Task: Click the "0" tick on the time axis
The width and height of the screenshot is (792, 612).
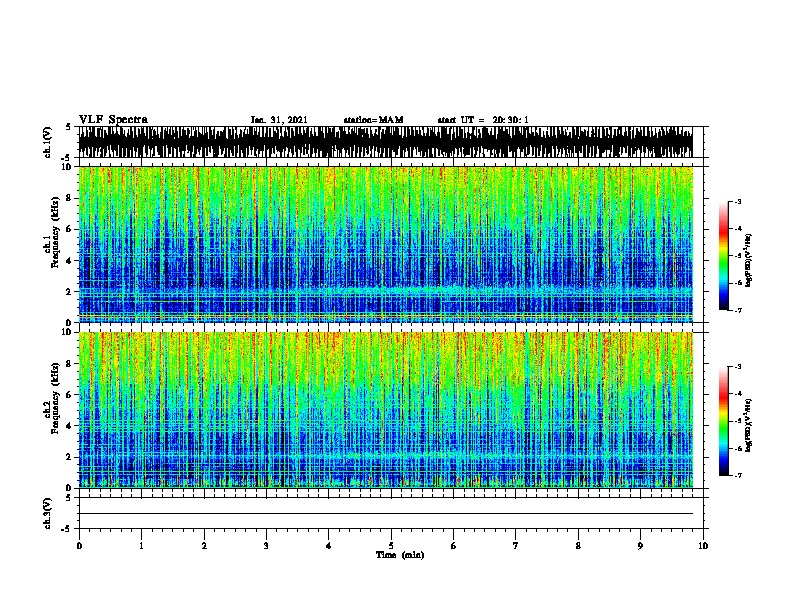Action: coord(79,546)
